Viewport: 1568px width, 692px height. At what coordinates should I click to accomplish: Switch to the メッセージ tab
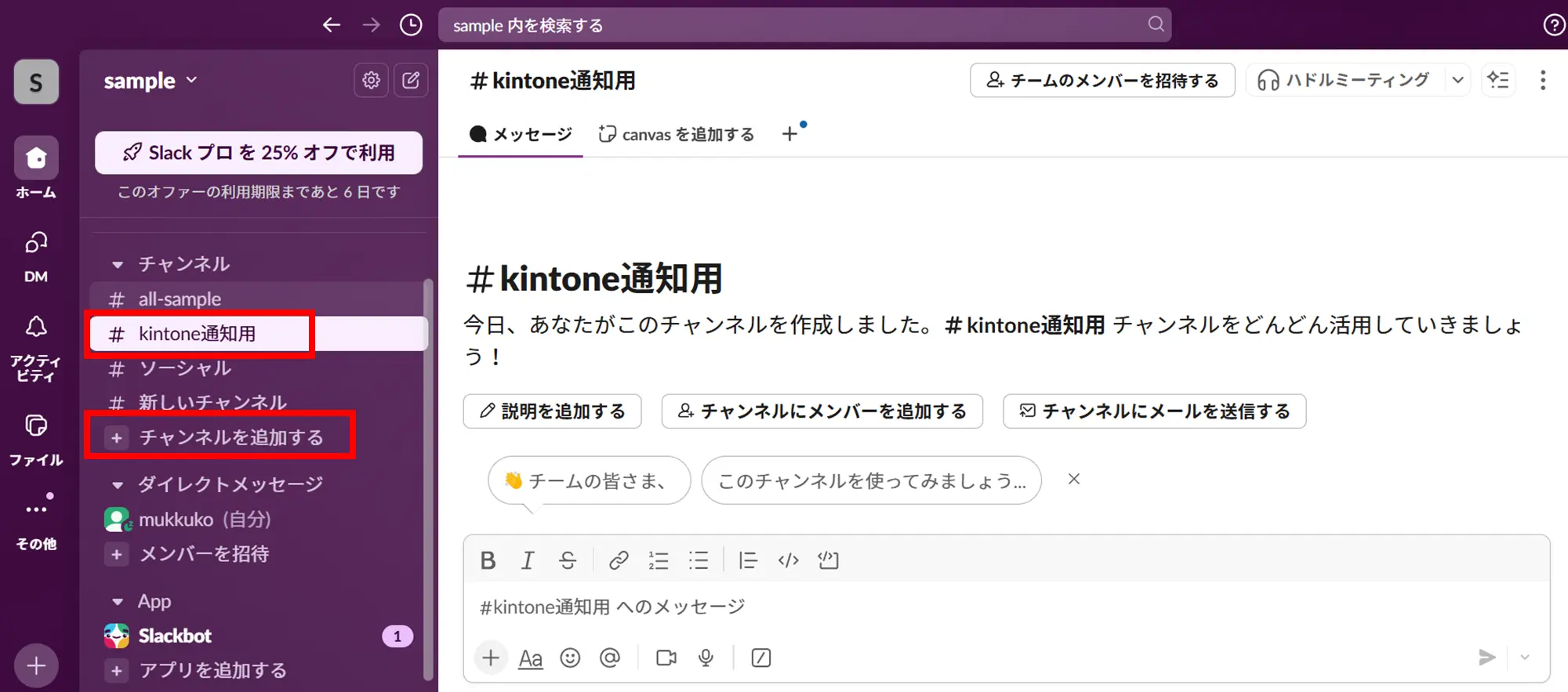521,134
